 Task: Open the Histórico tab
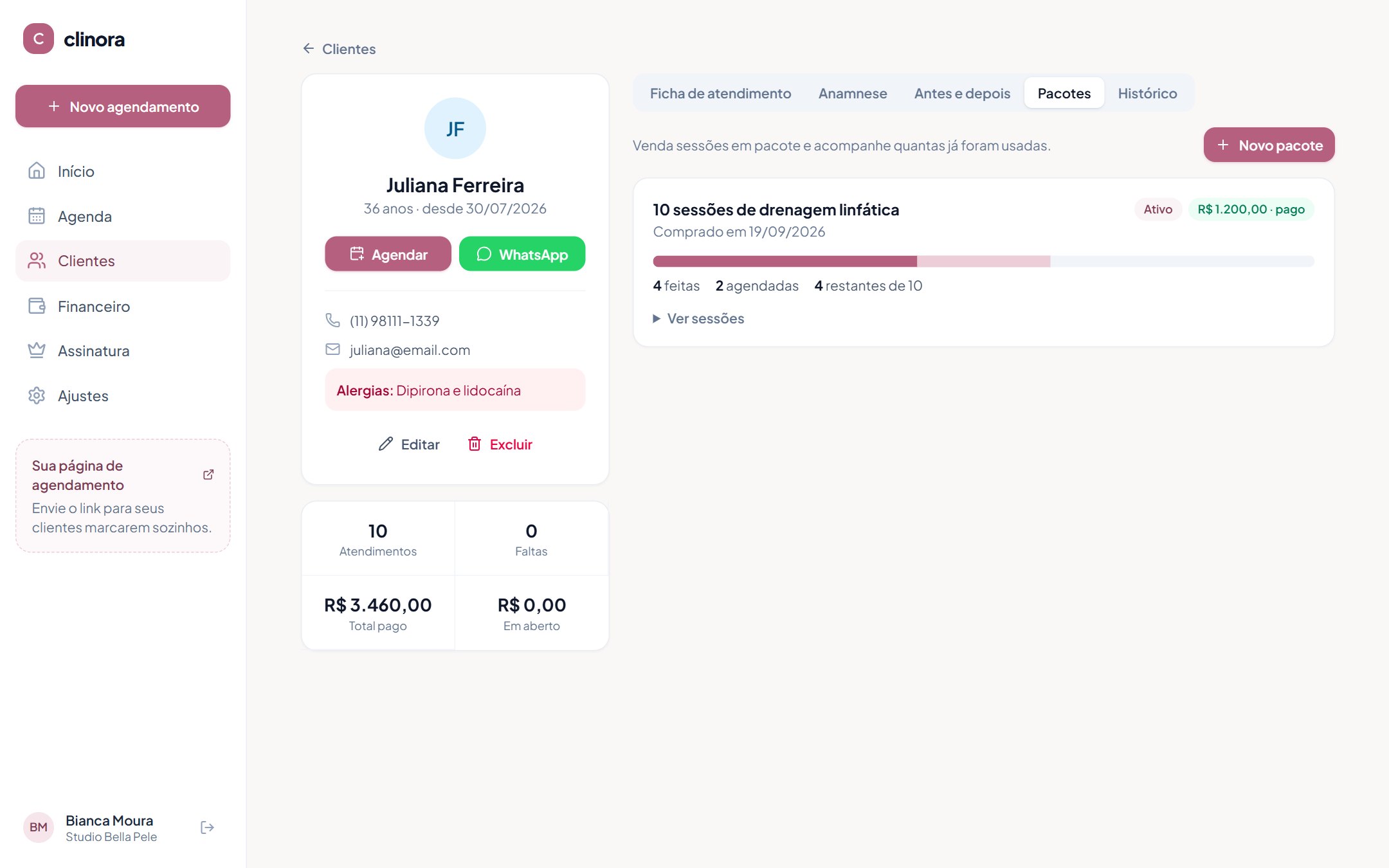(x=1147, y=93)
